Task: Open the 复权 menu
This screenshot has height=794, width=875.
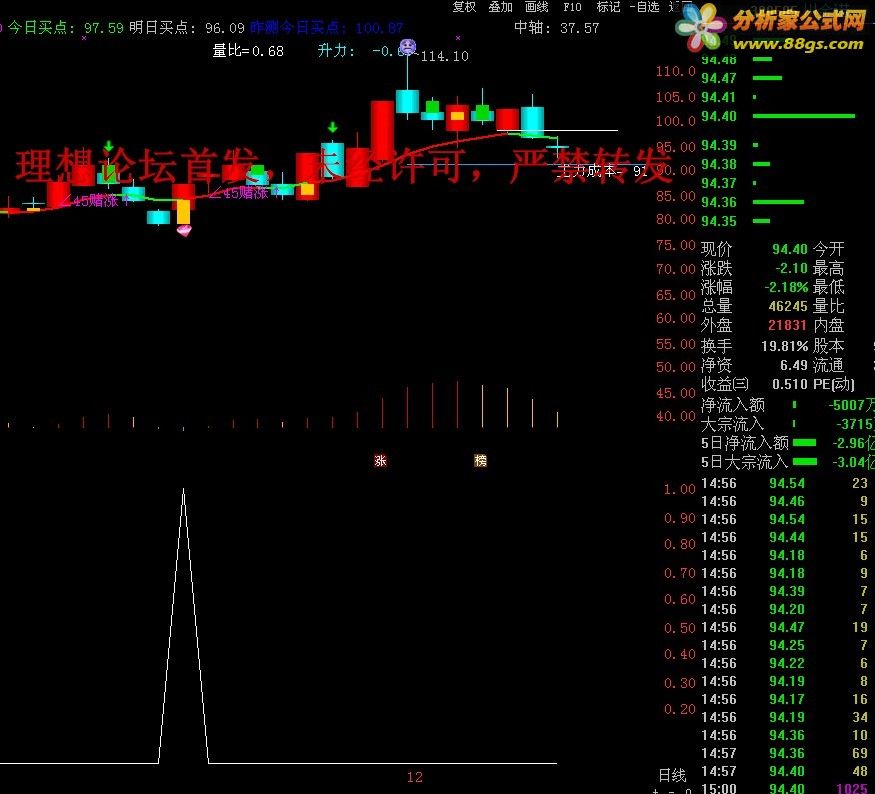Action: [x=464, y=7]
